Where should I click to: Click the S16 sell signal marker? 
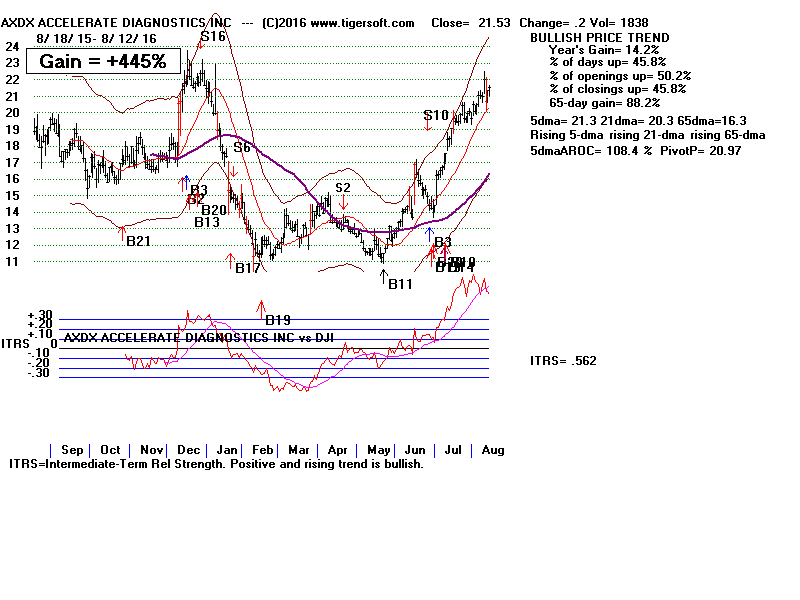click(x=212, y=37)
